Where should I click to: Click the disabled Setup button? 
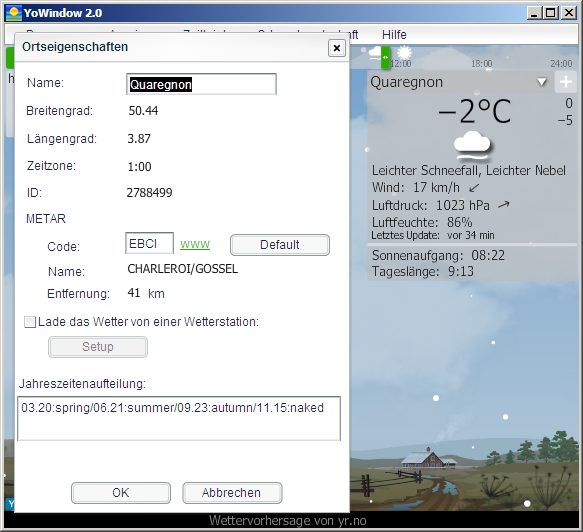tap(98, 347)
